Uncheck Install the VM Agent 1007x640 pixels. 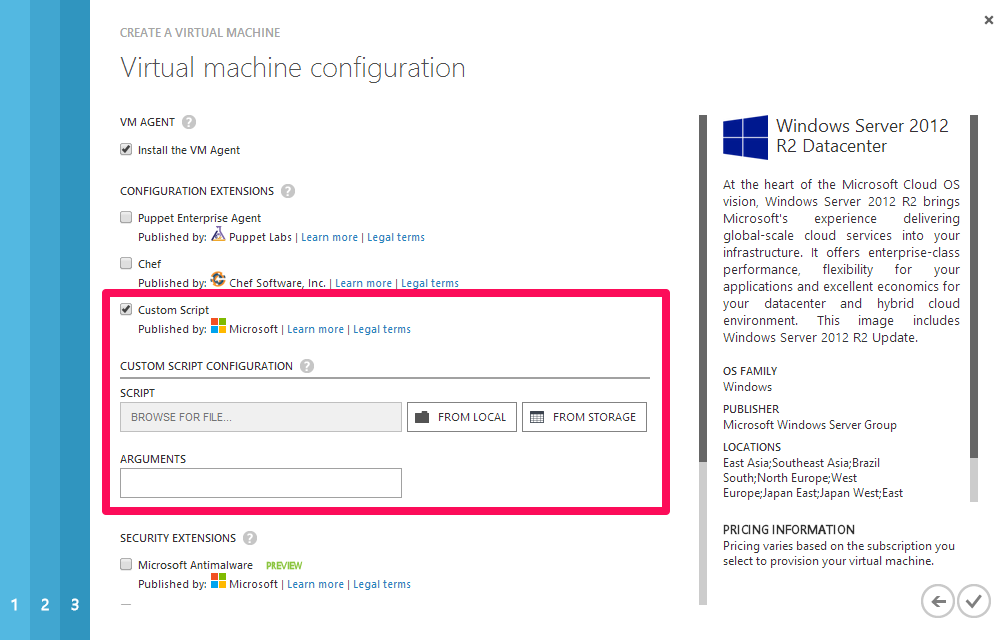(x=126, y=150)
